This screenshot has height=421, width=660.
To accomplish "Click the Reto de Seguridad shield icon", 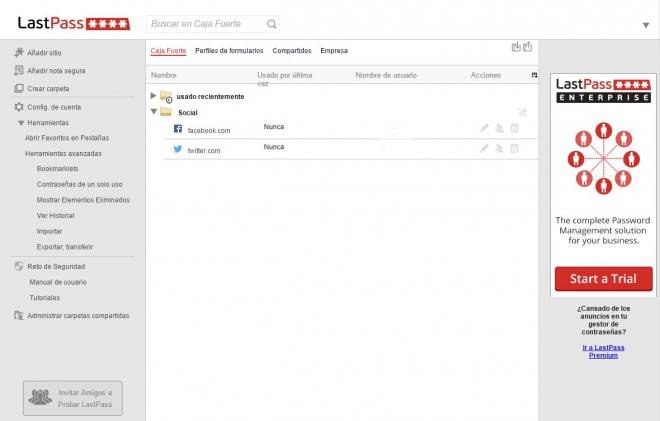I will tap(19, 266).
